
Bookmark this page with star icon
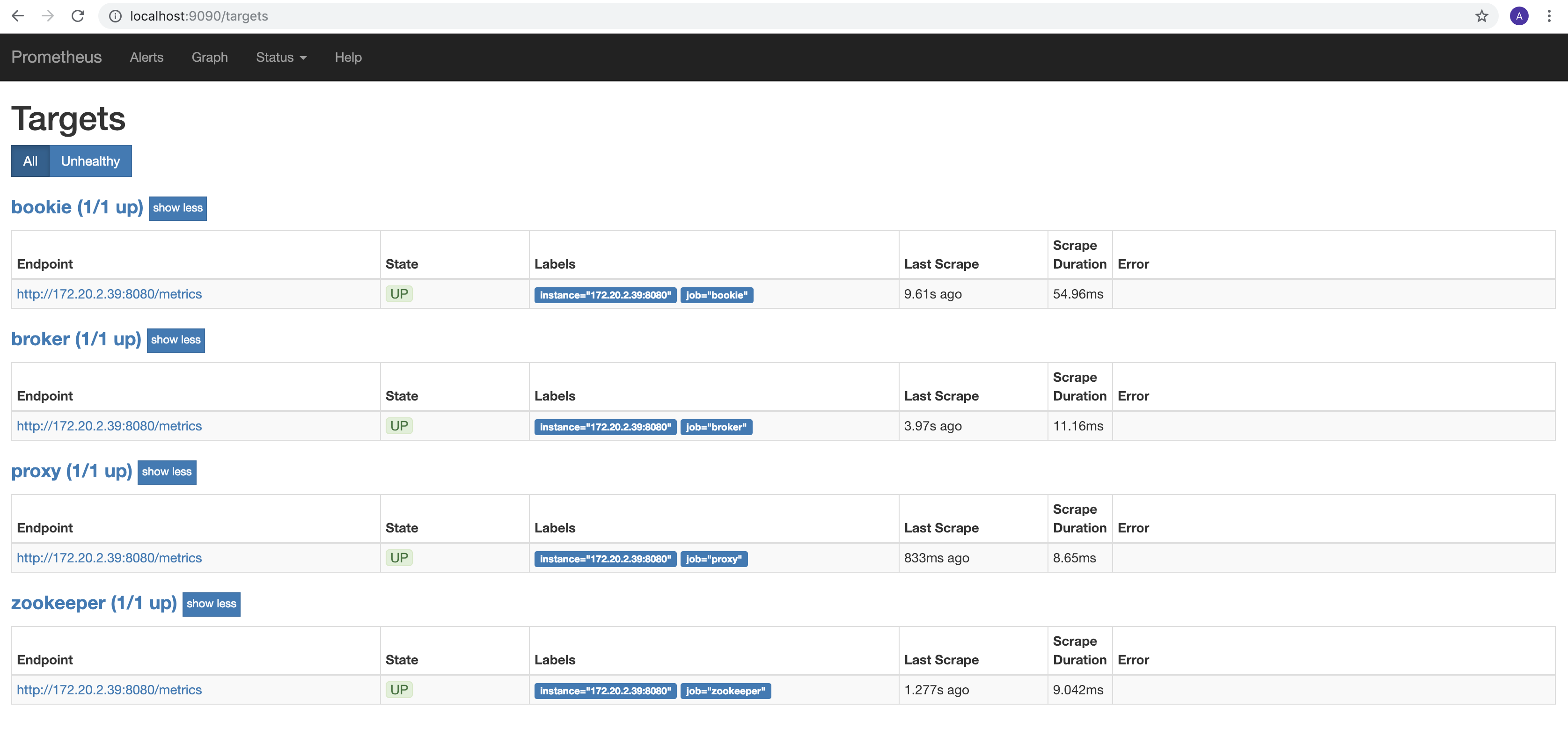pos(1481,16)
